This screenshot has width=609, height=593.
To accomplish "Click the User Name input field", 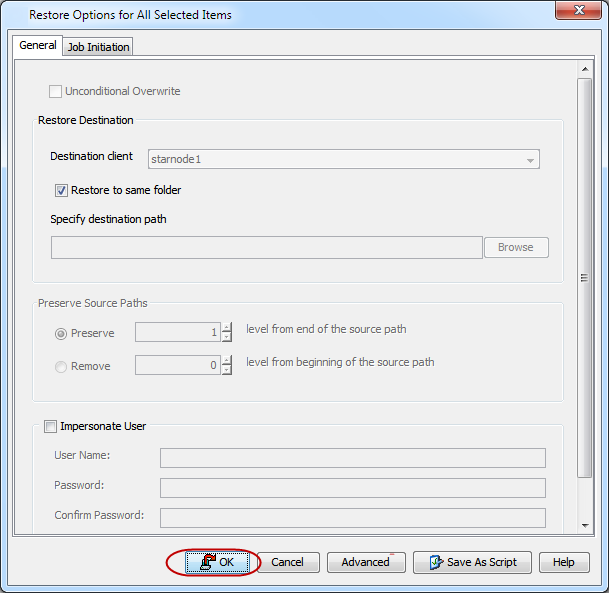I will (352, 457).
